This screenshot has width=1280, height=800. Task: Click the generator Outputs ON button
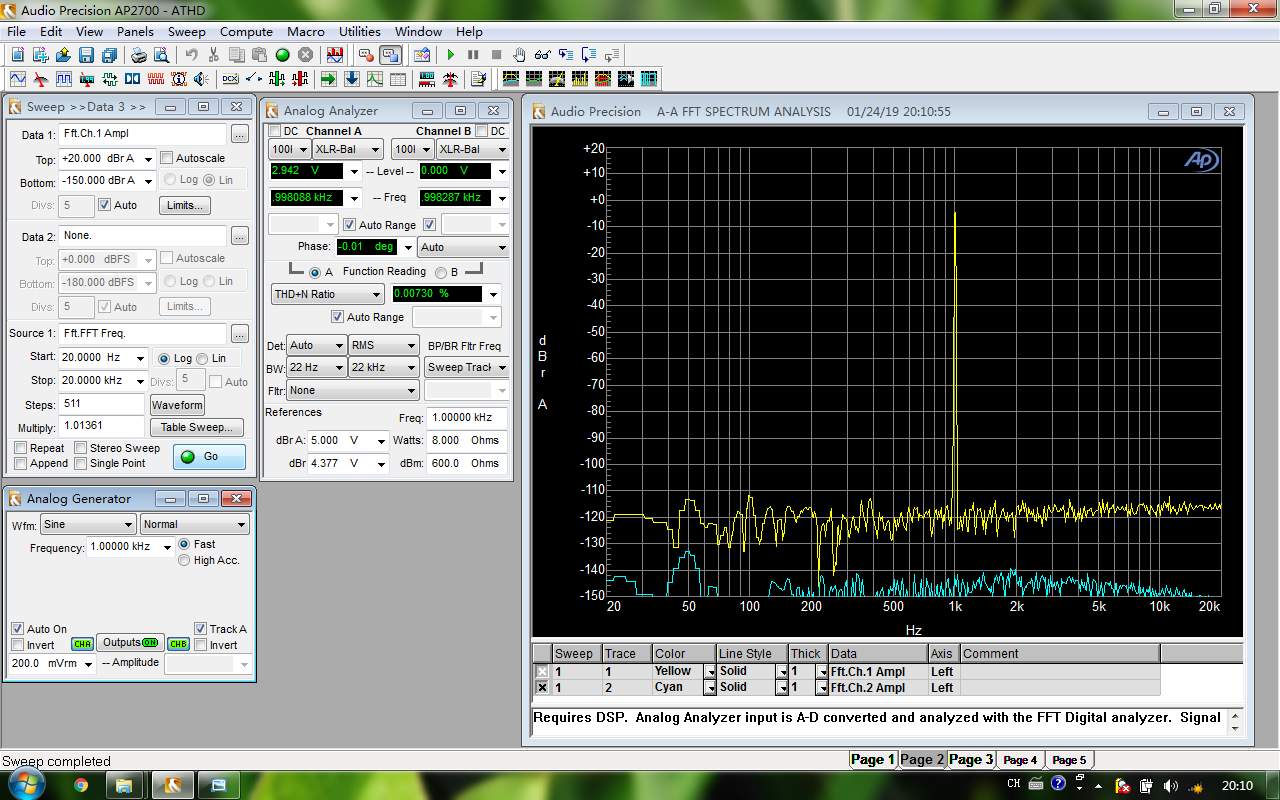130,642
